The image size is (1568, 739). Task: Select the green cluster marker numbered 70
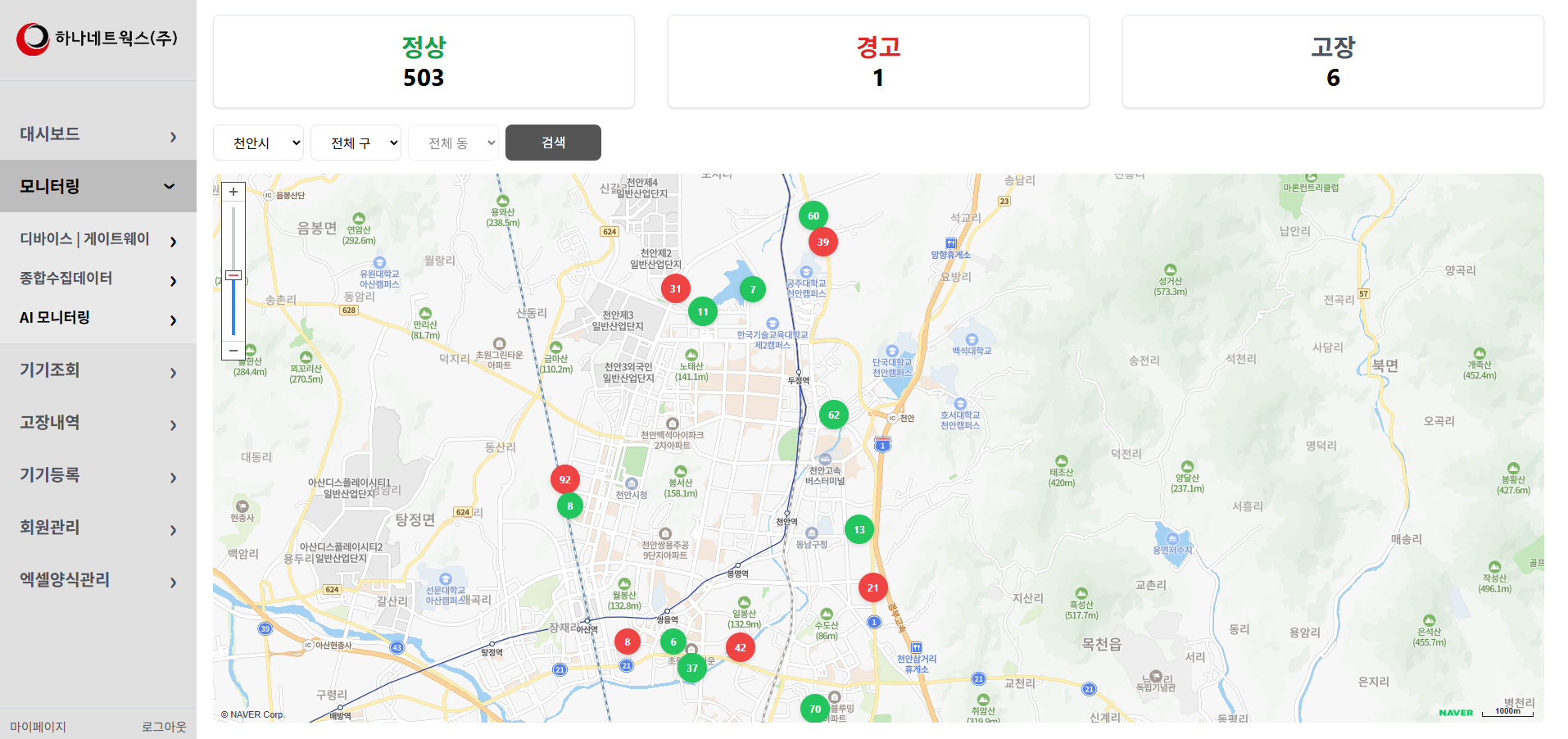814,709
